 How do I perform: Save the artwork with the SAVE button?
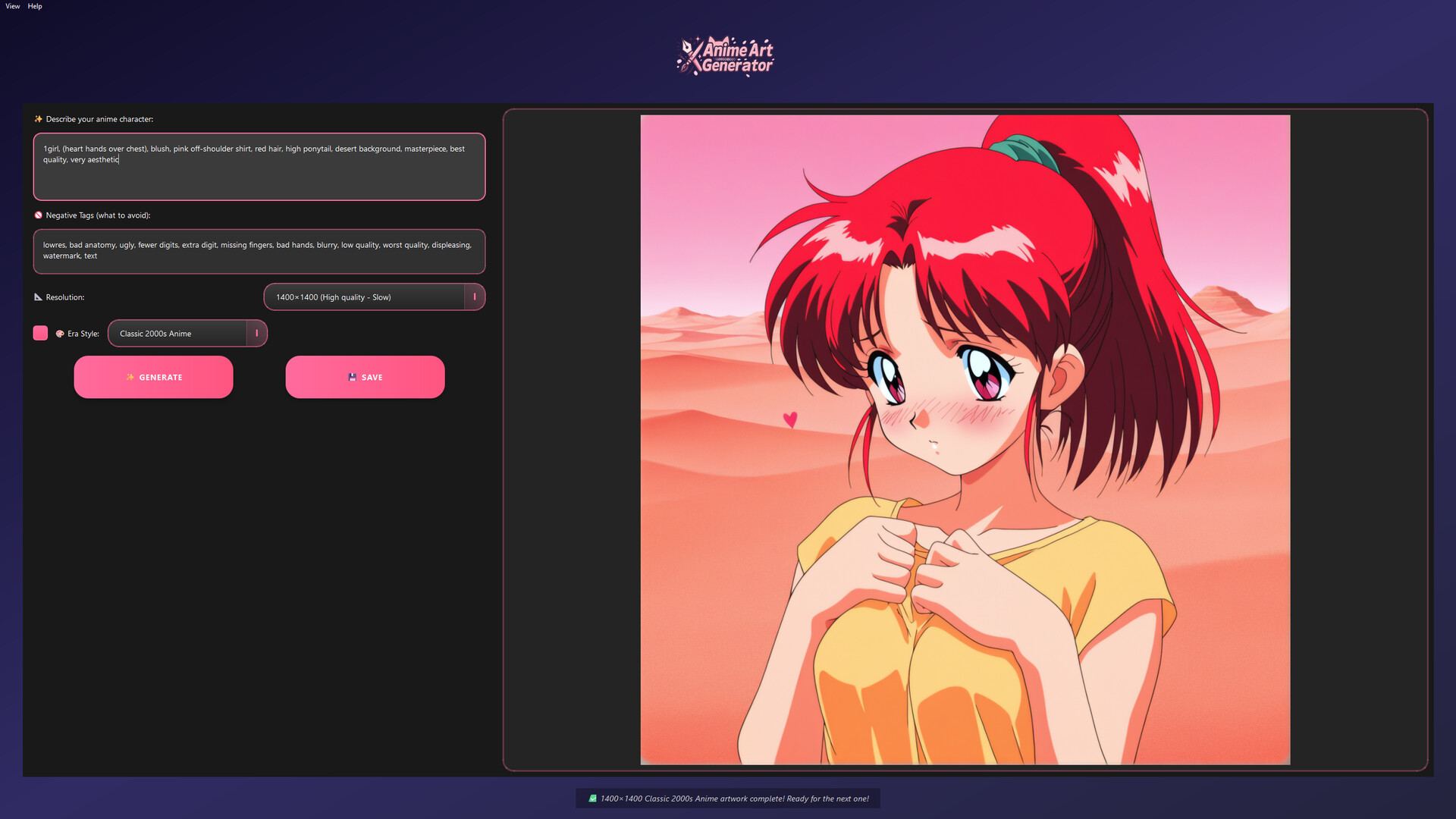(x=365, y=377)
